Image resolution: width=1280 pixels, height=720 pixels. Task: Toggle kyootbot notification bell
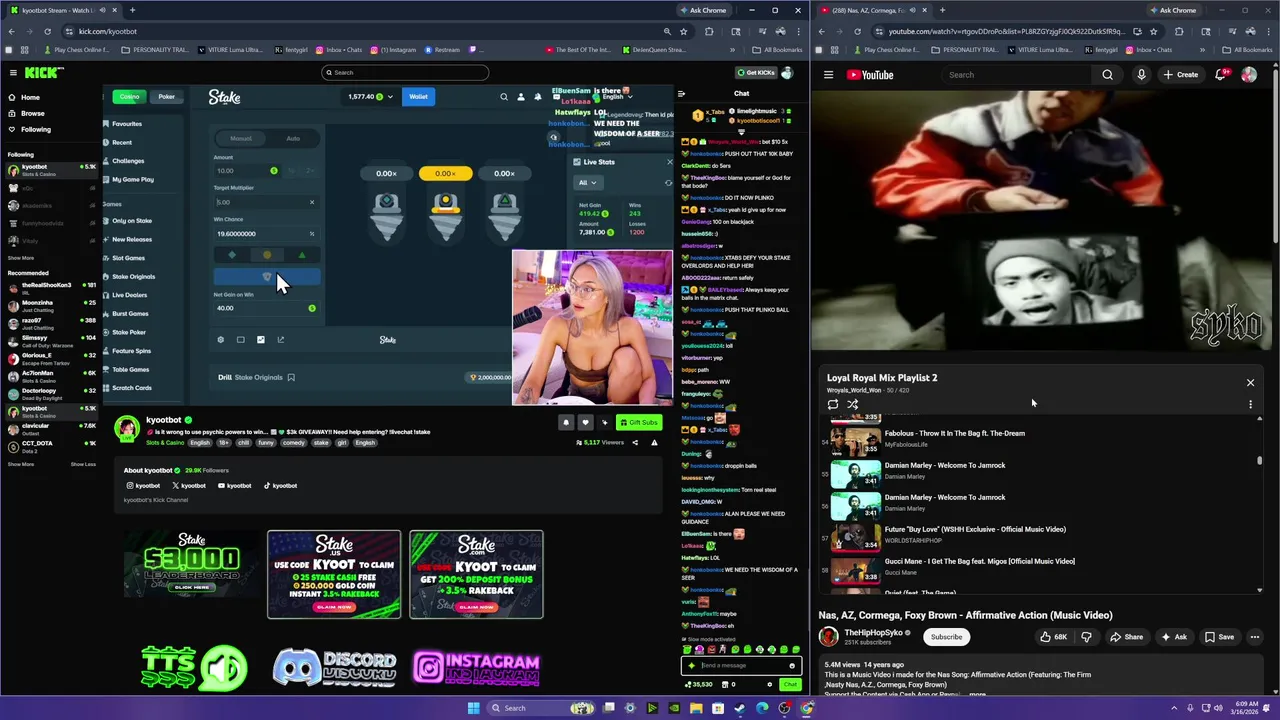[566, 422]
